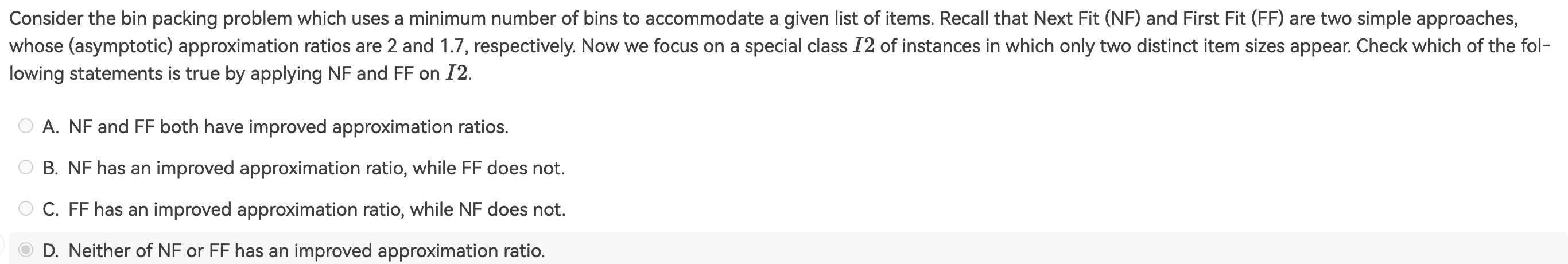The width and height of the screenshot is (1568, 264).
Task: Click the text 'FF has an improved approximation ratio, while NF does not'
Action: (x=316, y=210)
